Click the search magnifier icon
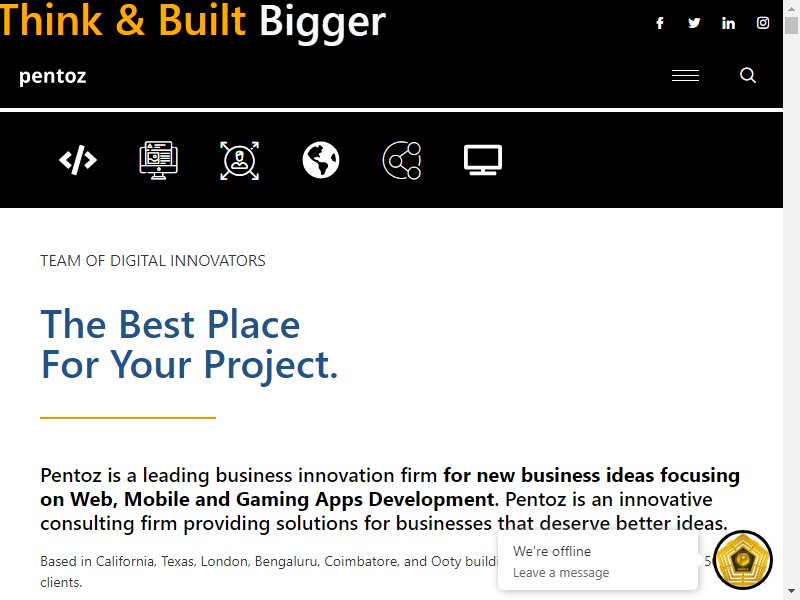Viewport: 800px width, 600px height. point(748,76)
